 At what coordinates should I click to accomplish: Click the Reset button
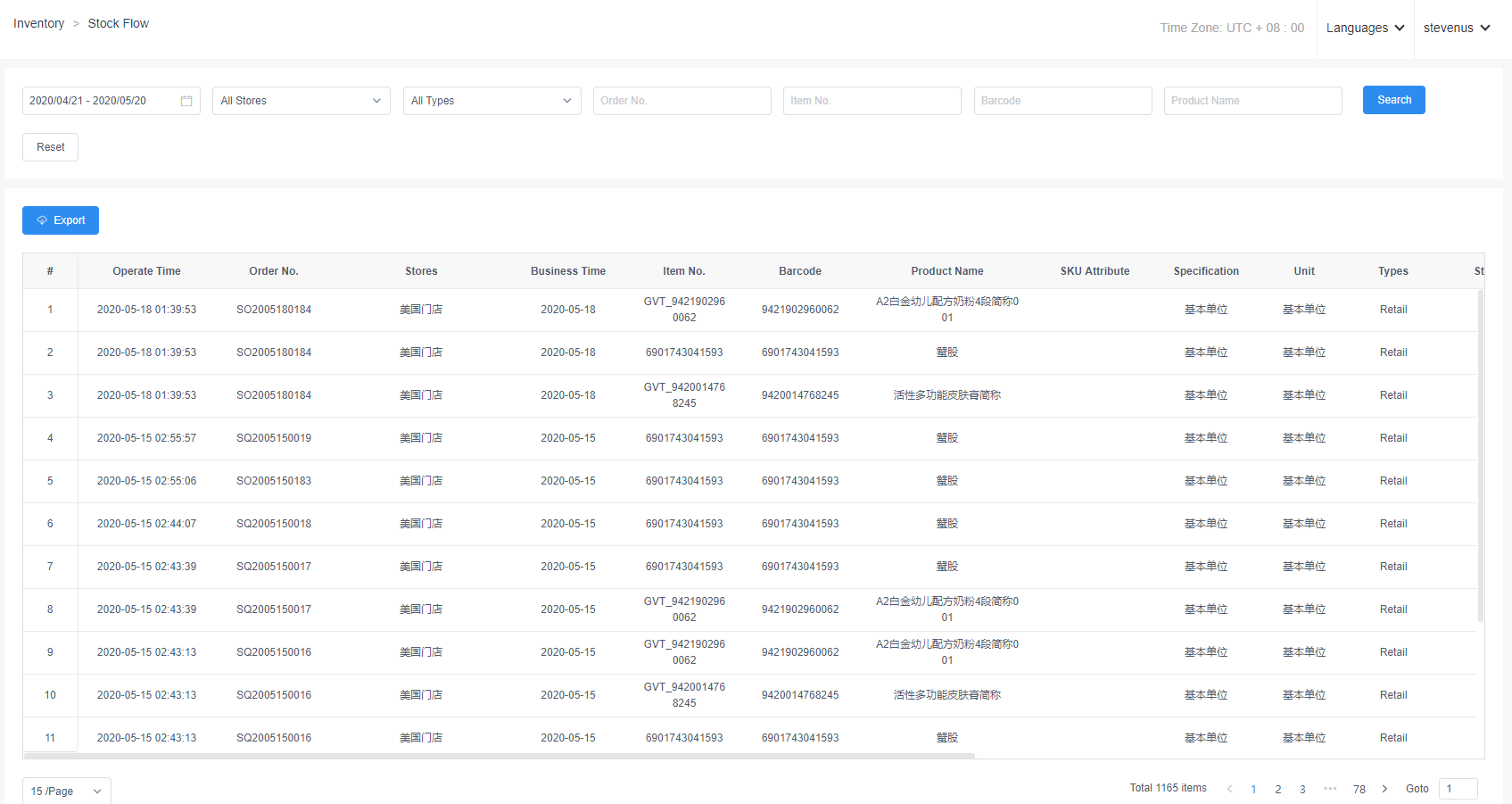(x=50, y=147)
